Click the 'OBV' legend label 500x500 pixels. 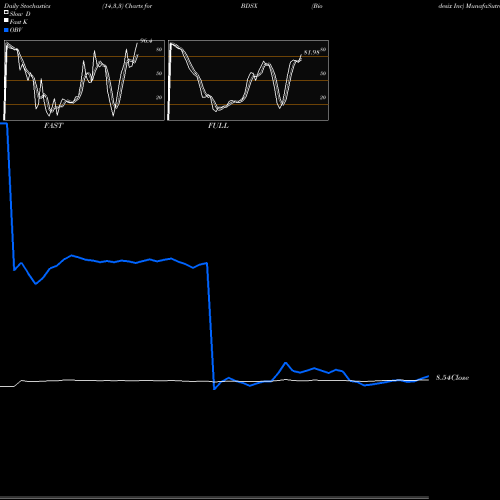[x=16, y=30]
